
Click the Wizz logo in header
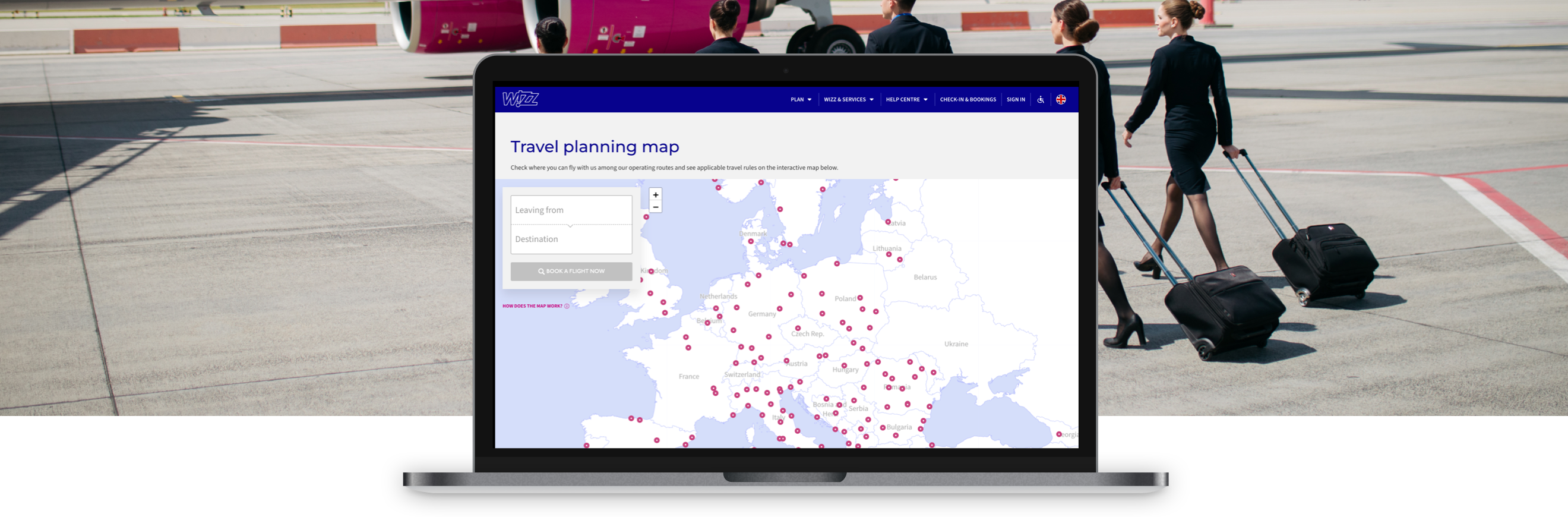[520, 99]
